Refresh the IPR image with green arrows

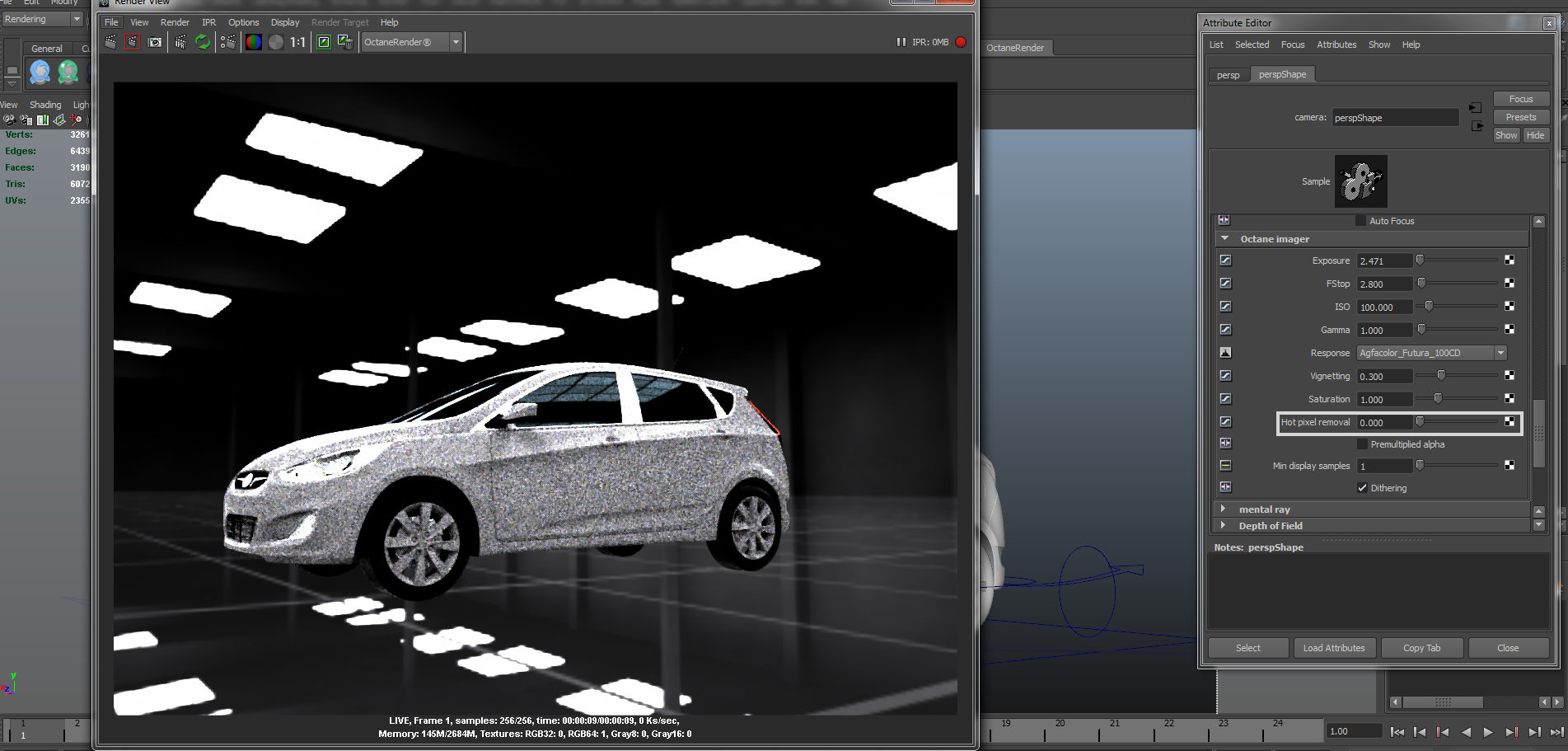tap(203, 42)
